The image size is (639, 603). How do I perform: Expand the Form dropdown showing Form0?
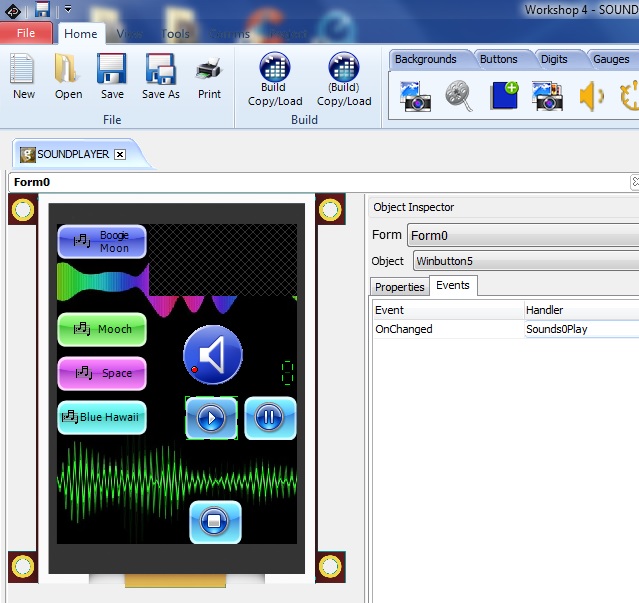click(520, 236)
